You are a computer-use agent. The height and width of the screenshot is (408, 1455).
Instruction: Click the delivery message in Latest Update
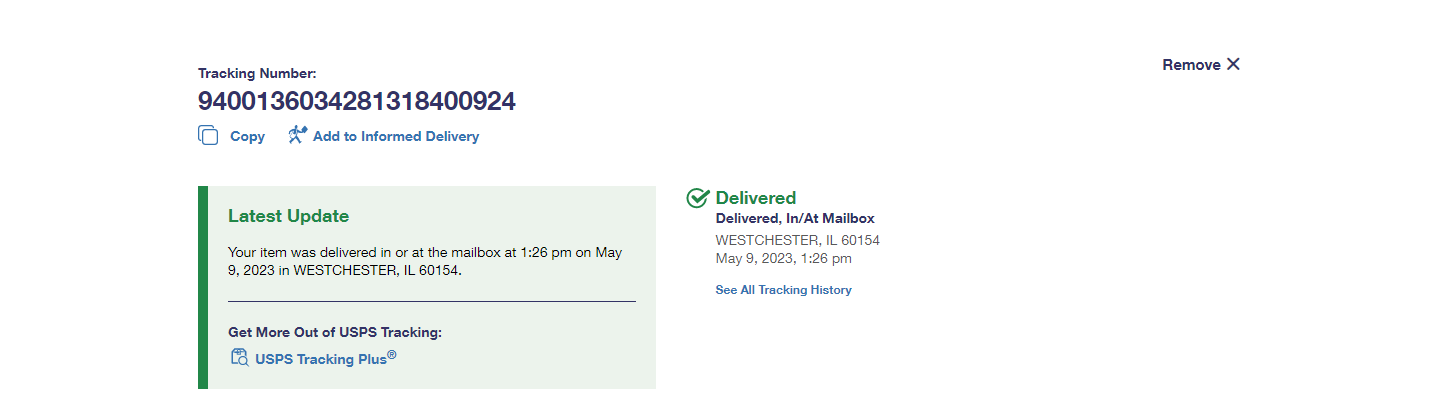pos(425,261)
